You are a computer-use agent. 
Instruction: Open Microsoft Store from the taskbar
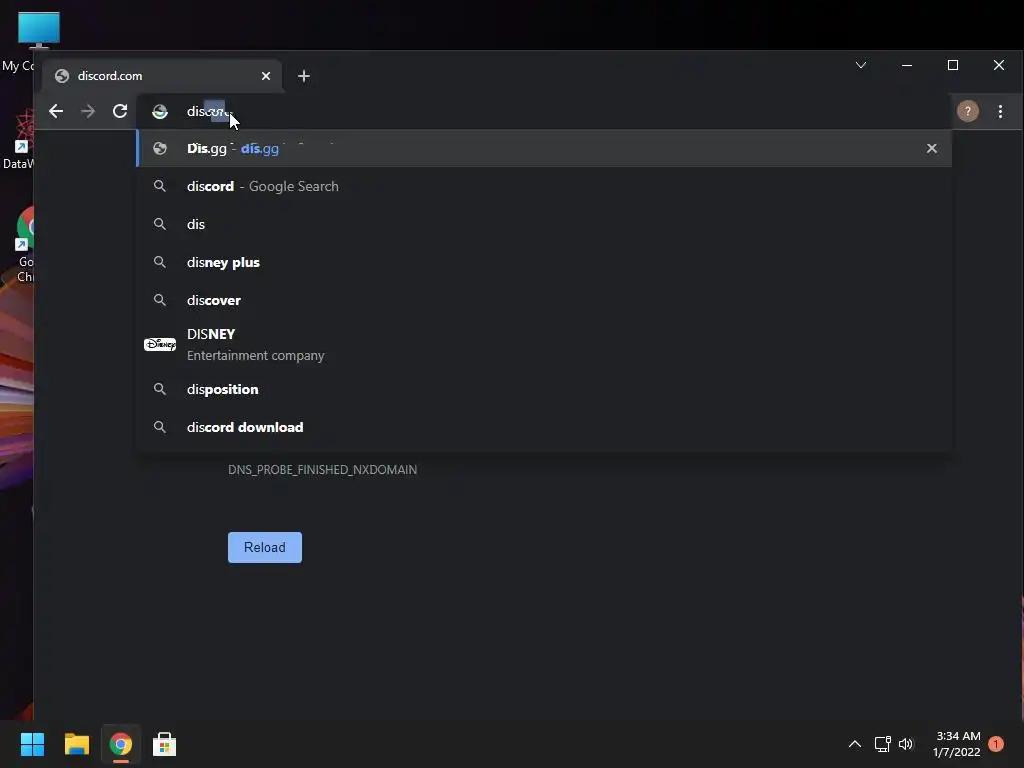click(x=165, y=744)
